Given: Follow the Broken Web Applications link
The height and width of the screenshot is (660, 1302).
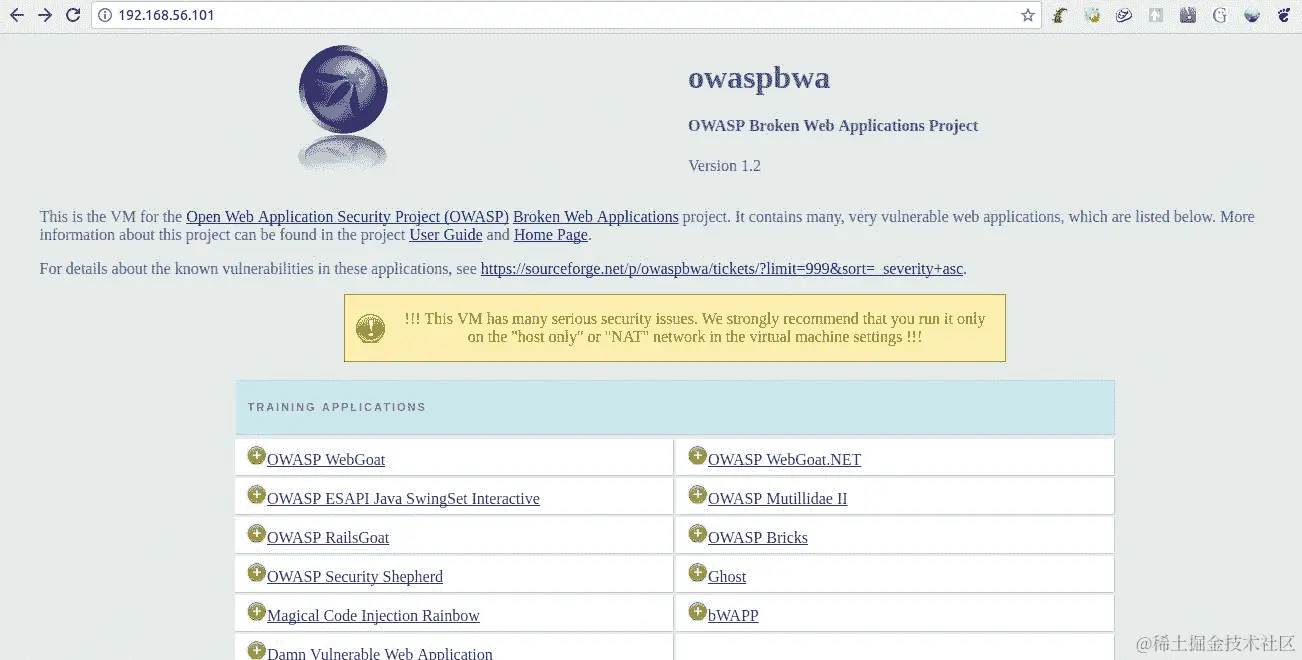Looking at the screenshot, I should click(x=596, y=217).
